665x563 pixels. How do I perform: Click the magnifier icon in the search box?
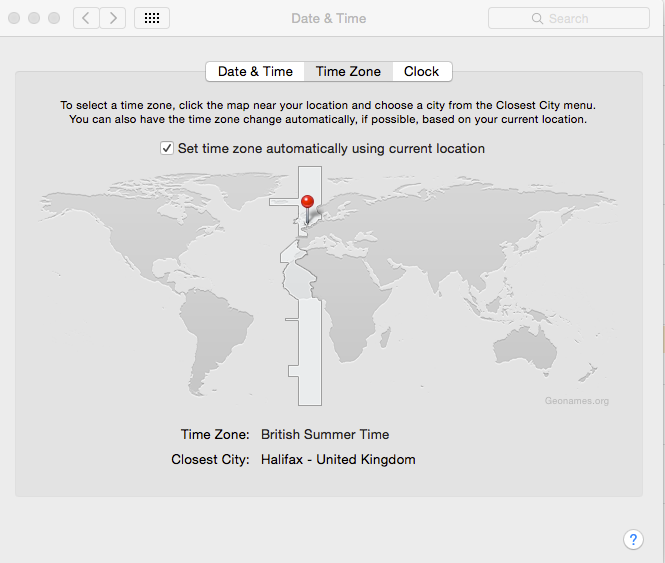click(538, 18)
